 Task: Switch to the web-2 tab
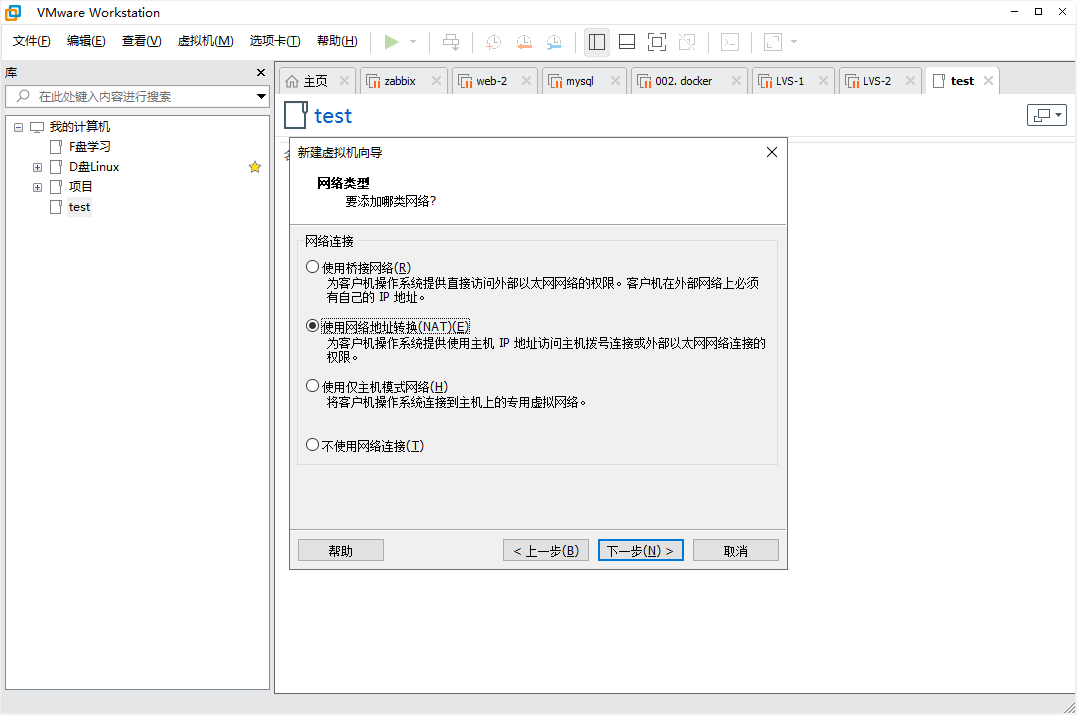[x=492, y=81]
